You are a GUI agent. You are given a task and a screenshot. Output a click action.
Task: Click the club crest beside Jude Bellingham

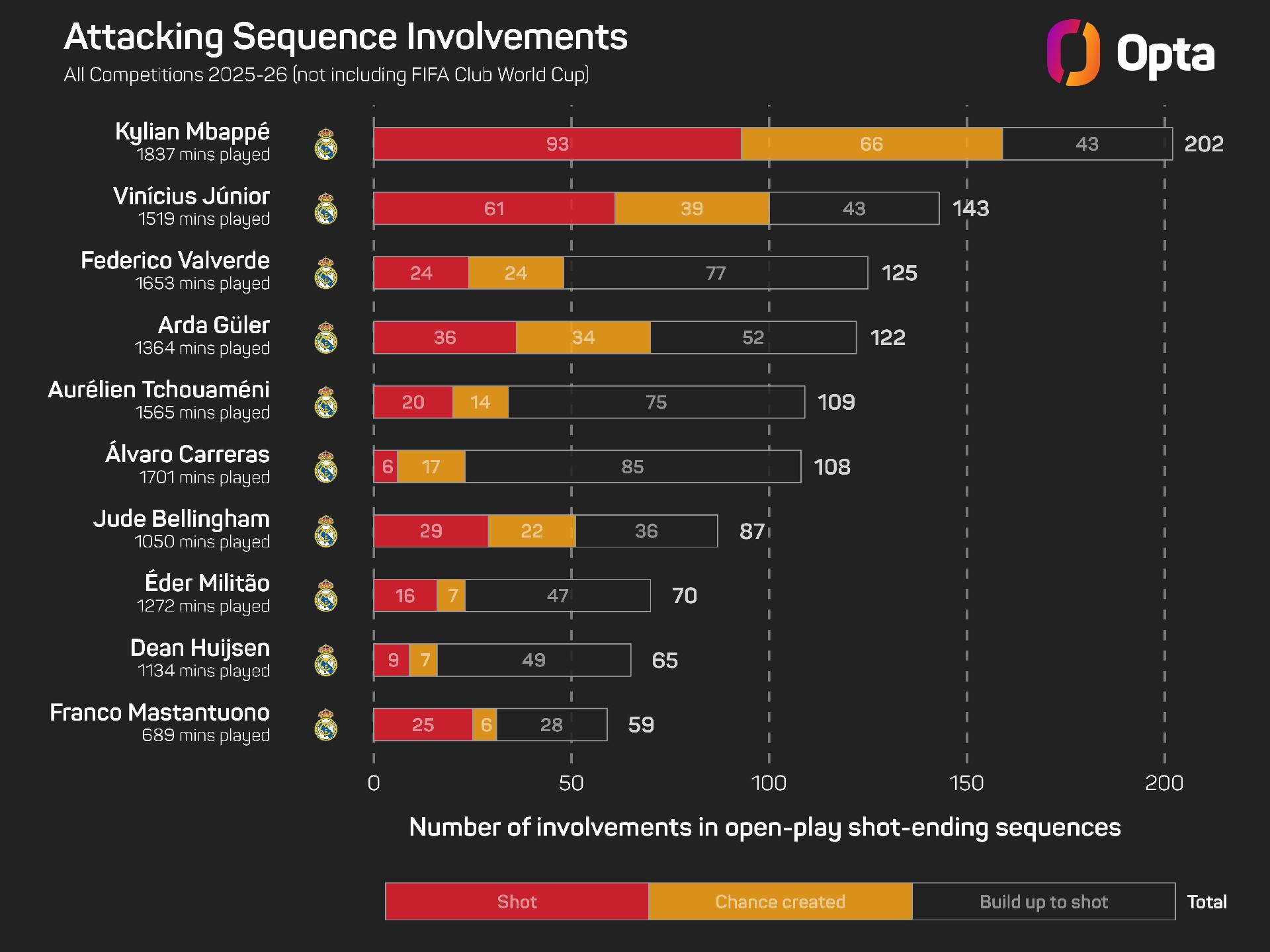[326, 532]
